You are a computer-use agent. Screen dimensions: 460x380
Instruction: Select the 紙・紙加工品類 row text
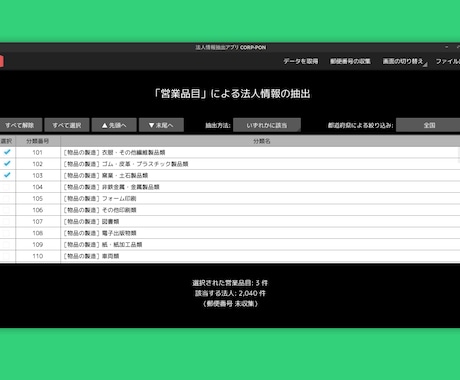pos(122,245)
